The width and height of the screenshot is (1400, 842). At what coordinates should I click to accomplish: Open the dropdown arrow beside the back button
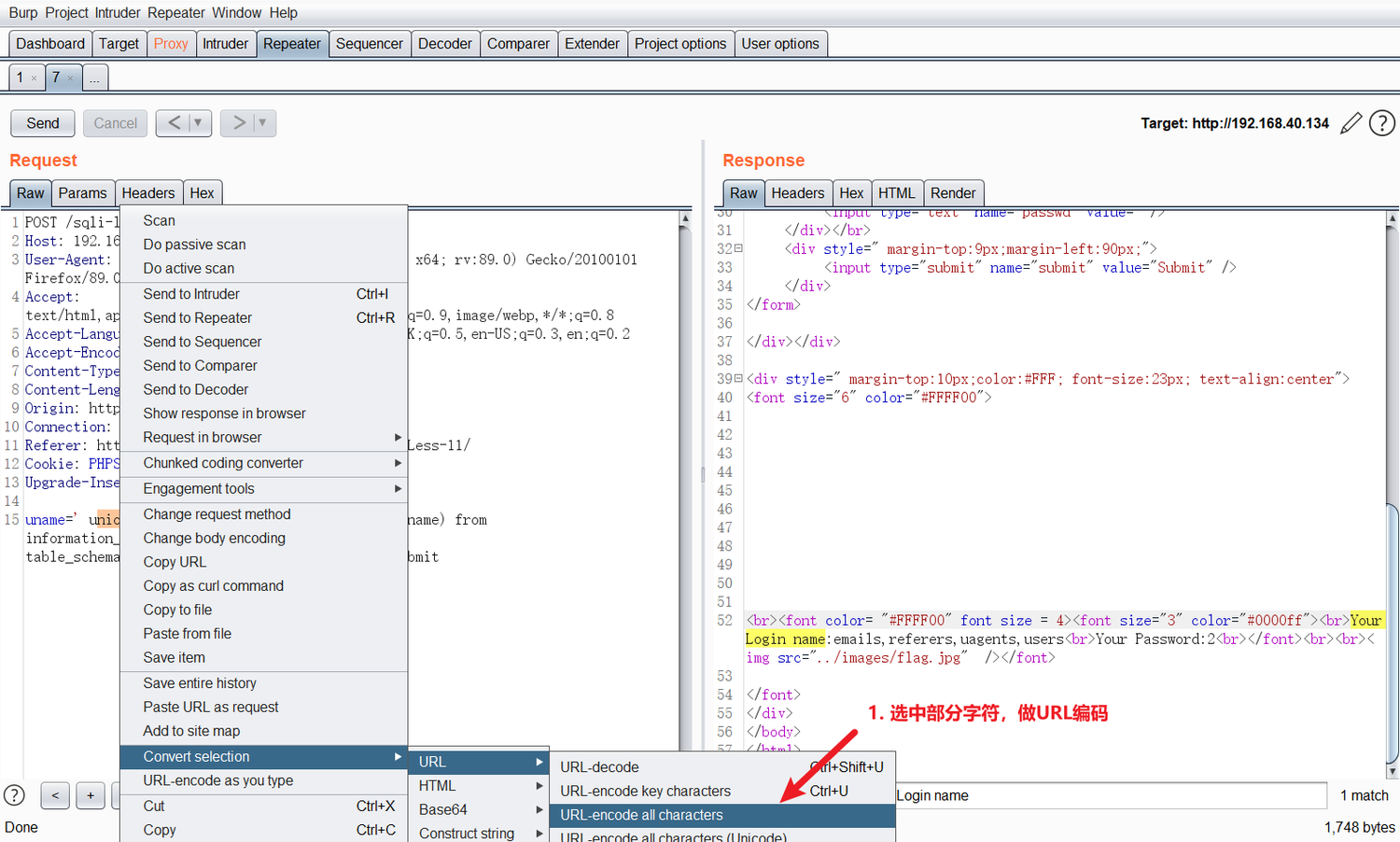coord(198,123)
